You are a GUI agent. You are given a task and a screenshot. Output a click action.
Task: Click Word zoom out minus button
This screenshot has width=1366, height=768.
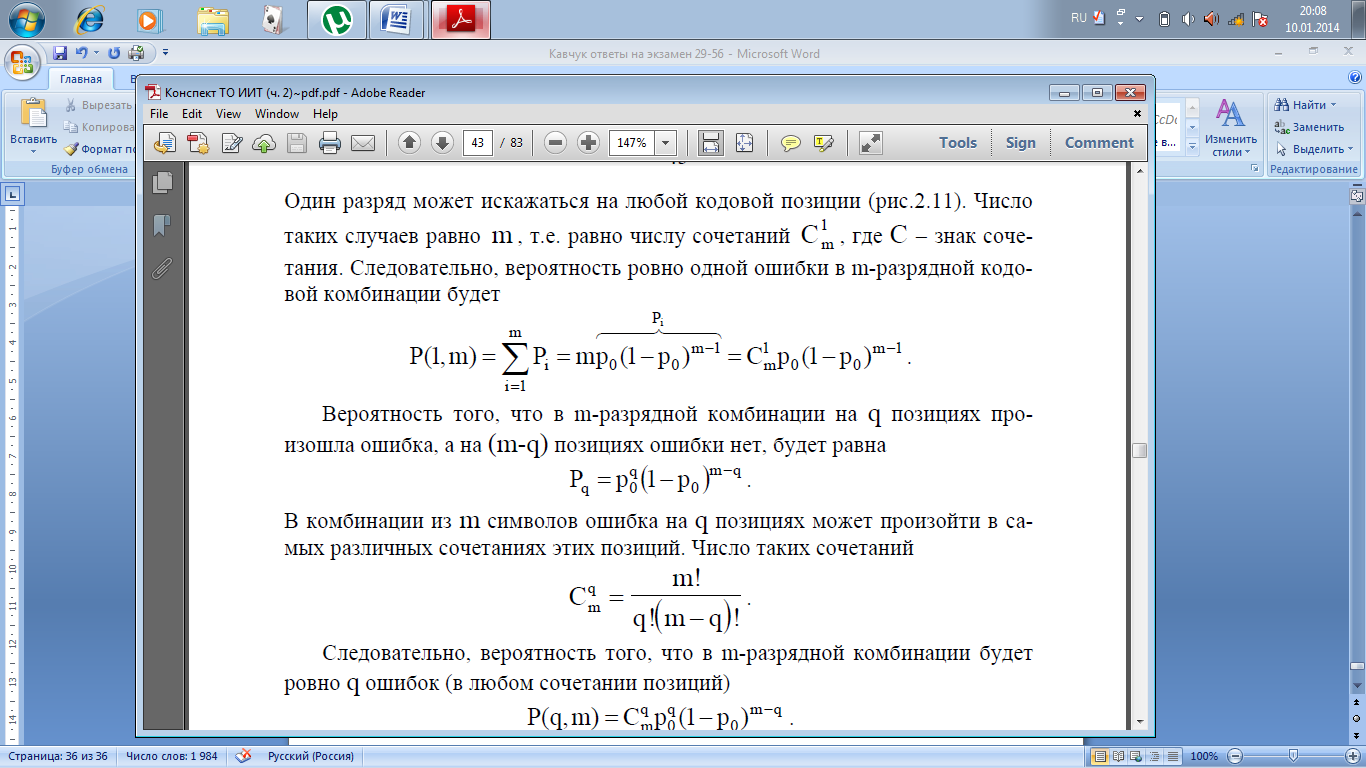[1235, 756]
